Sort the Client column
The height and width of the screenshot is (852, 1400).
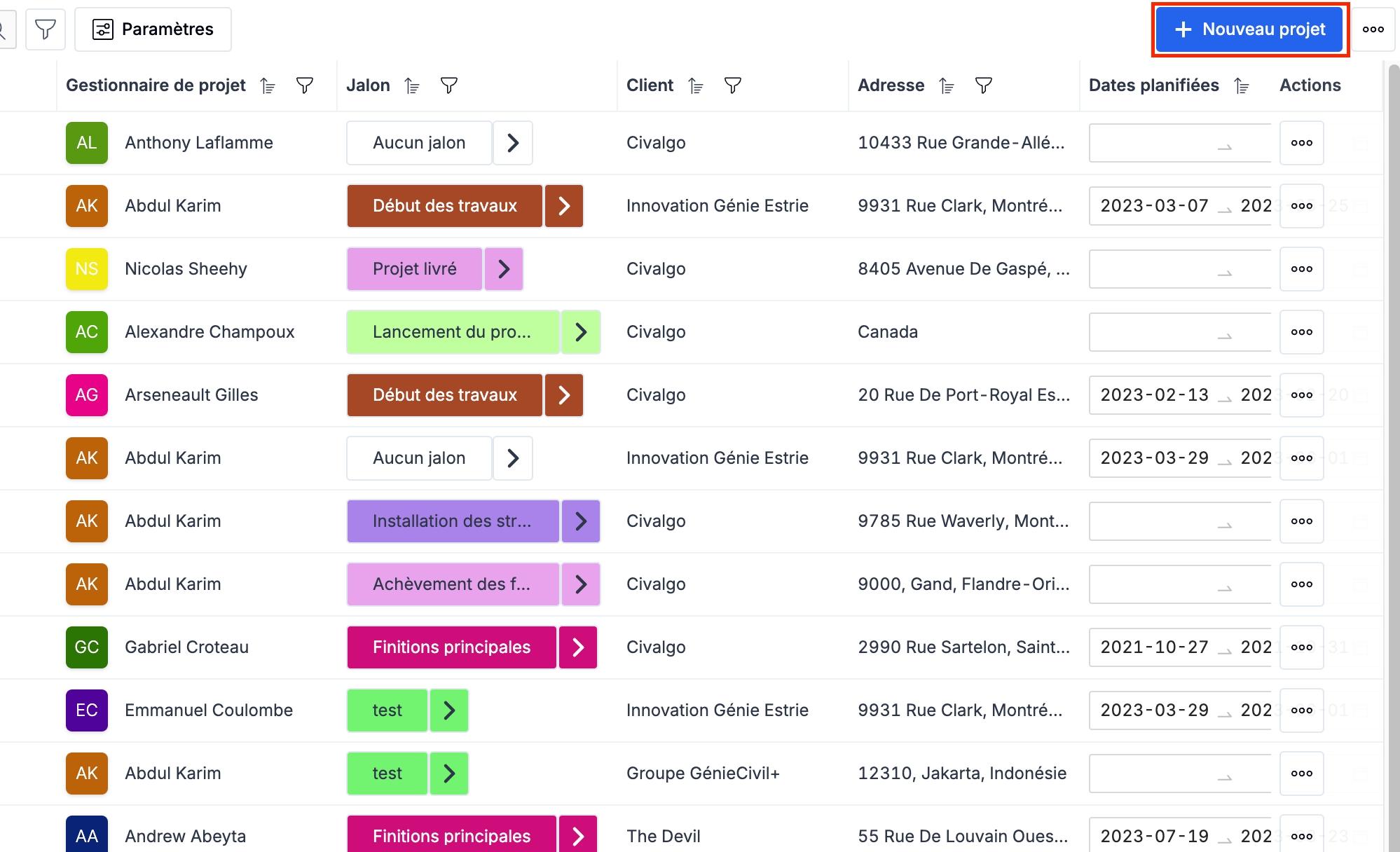(x=696, y=85)
